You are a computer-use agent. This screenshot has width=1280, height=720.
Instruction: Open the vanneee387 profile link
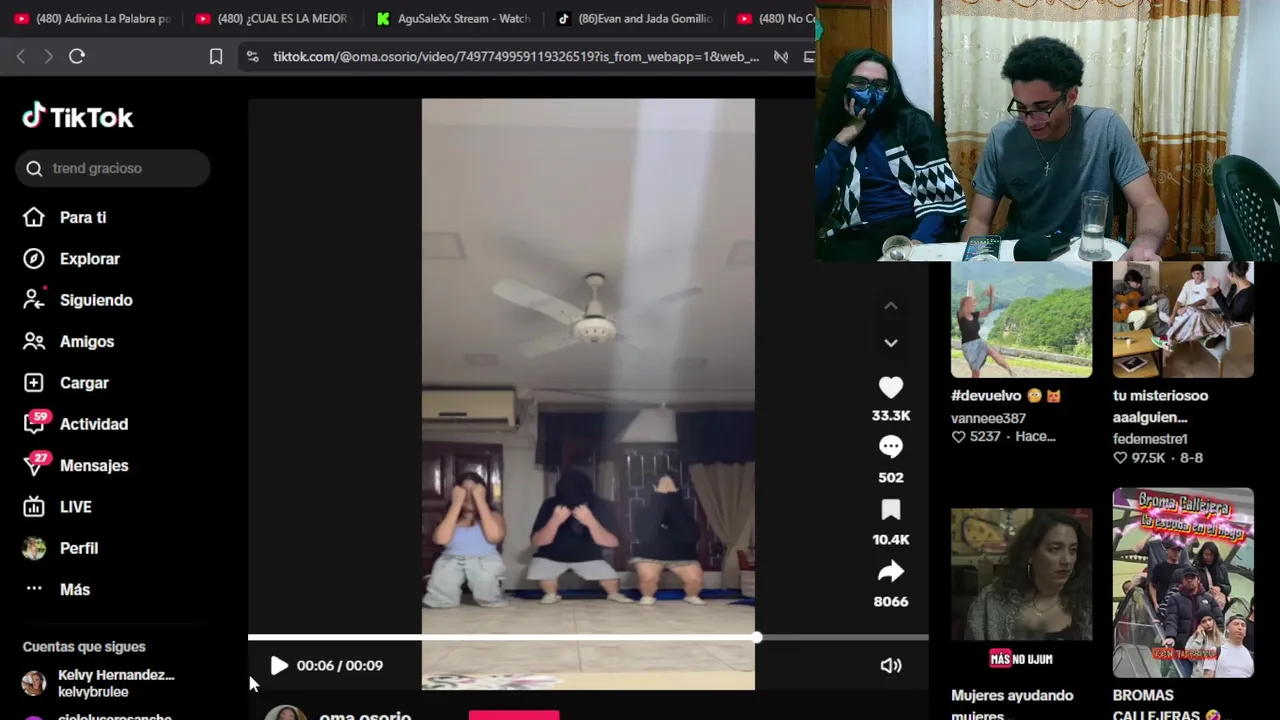pyautogui.click(x=989, y=418)
